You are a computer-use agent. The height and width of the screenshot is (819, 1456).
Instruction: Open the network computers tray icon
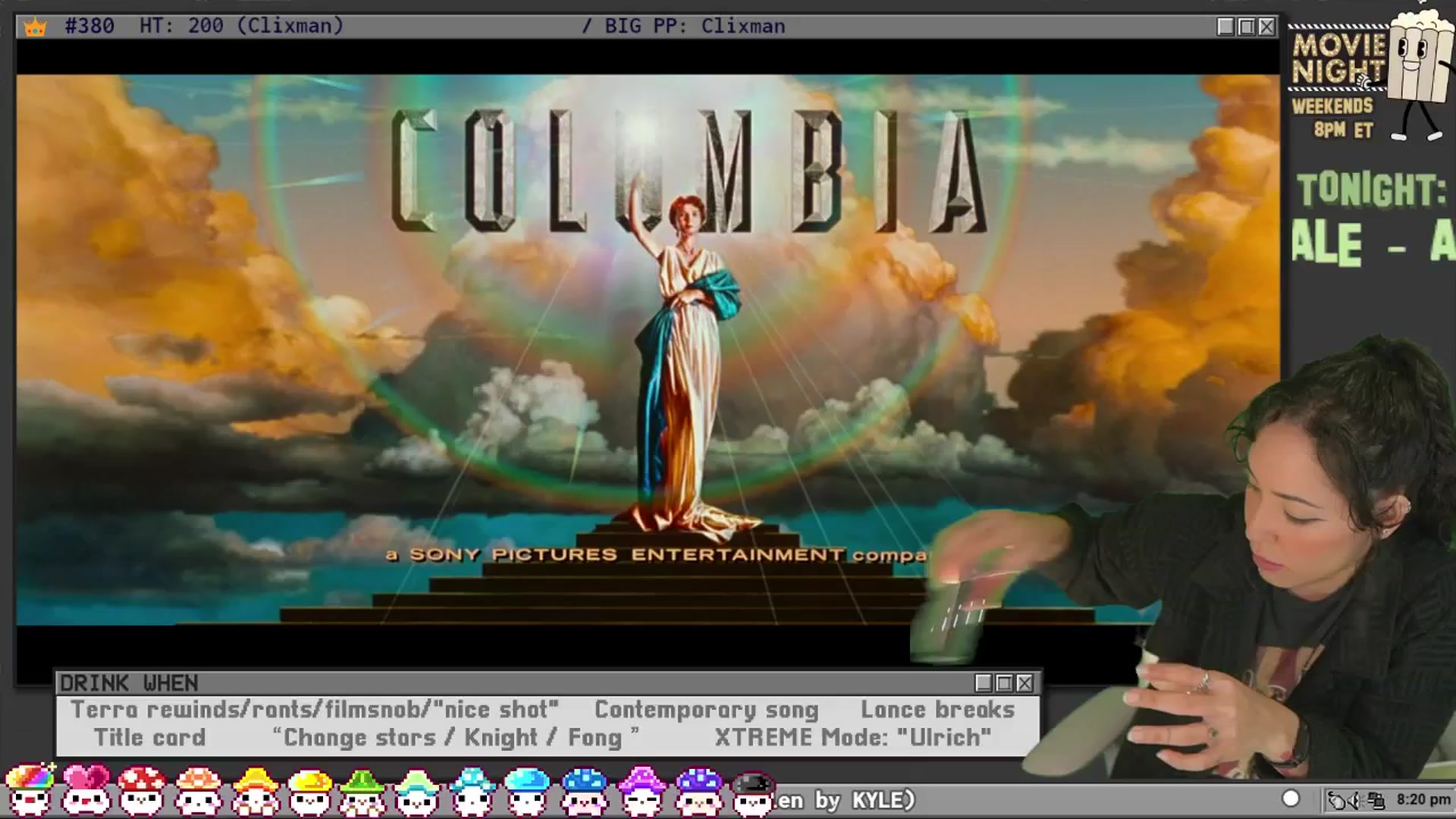(1376, 799)
